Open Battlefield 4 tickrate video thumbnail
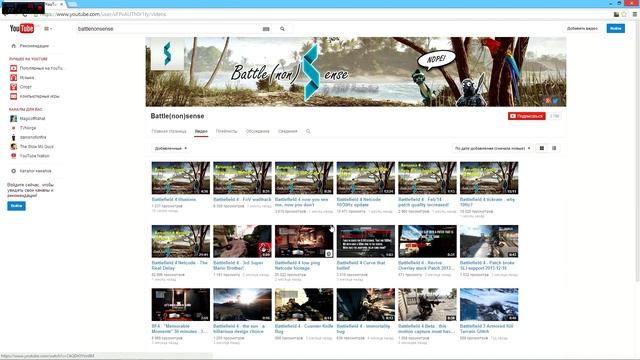The width and height of the screenshot is (640, 360). pyautogui.click(x=489, y=178)
